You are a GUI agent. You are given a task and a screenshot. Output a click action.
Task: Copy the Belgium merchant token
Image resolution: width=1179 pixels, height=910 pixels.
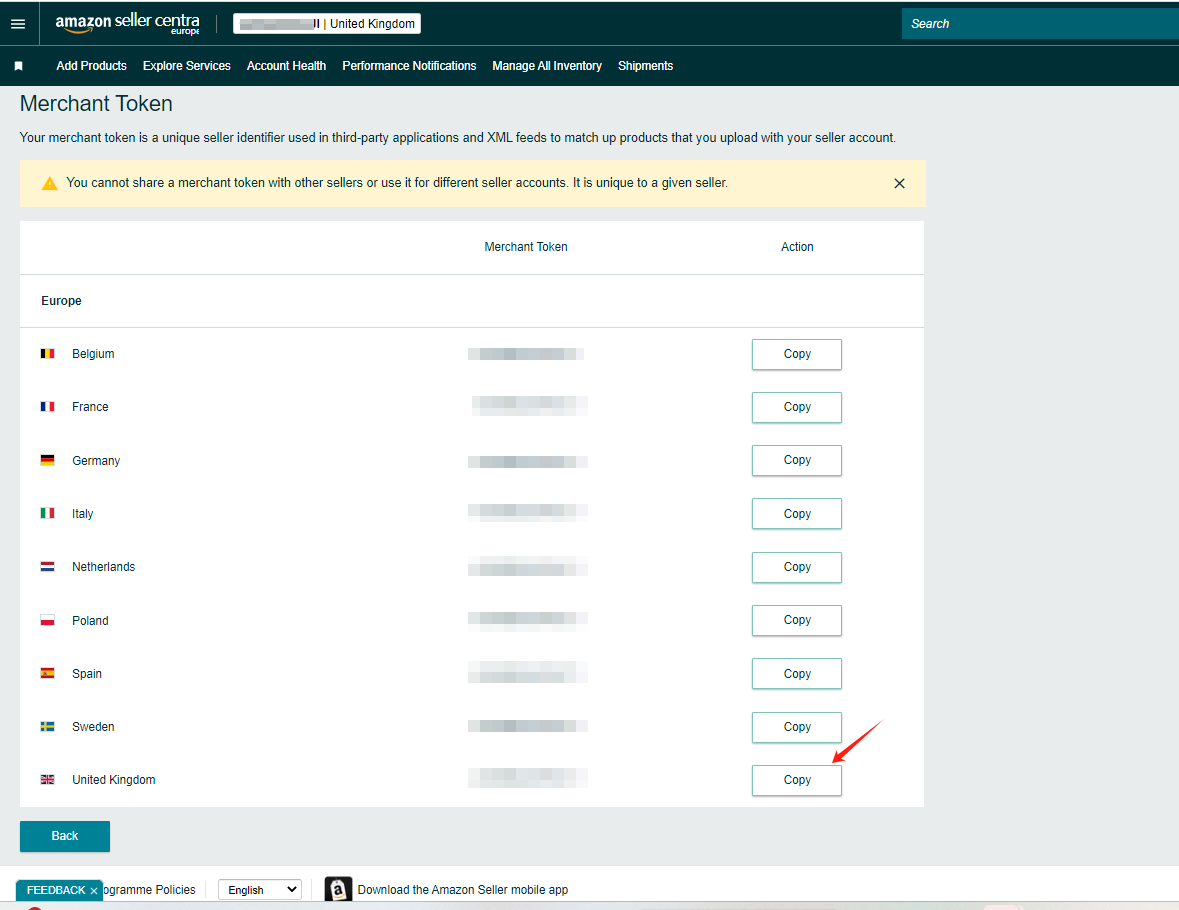[797, 354]
